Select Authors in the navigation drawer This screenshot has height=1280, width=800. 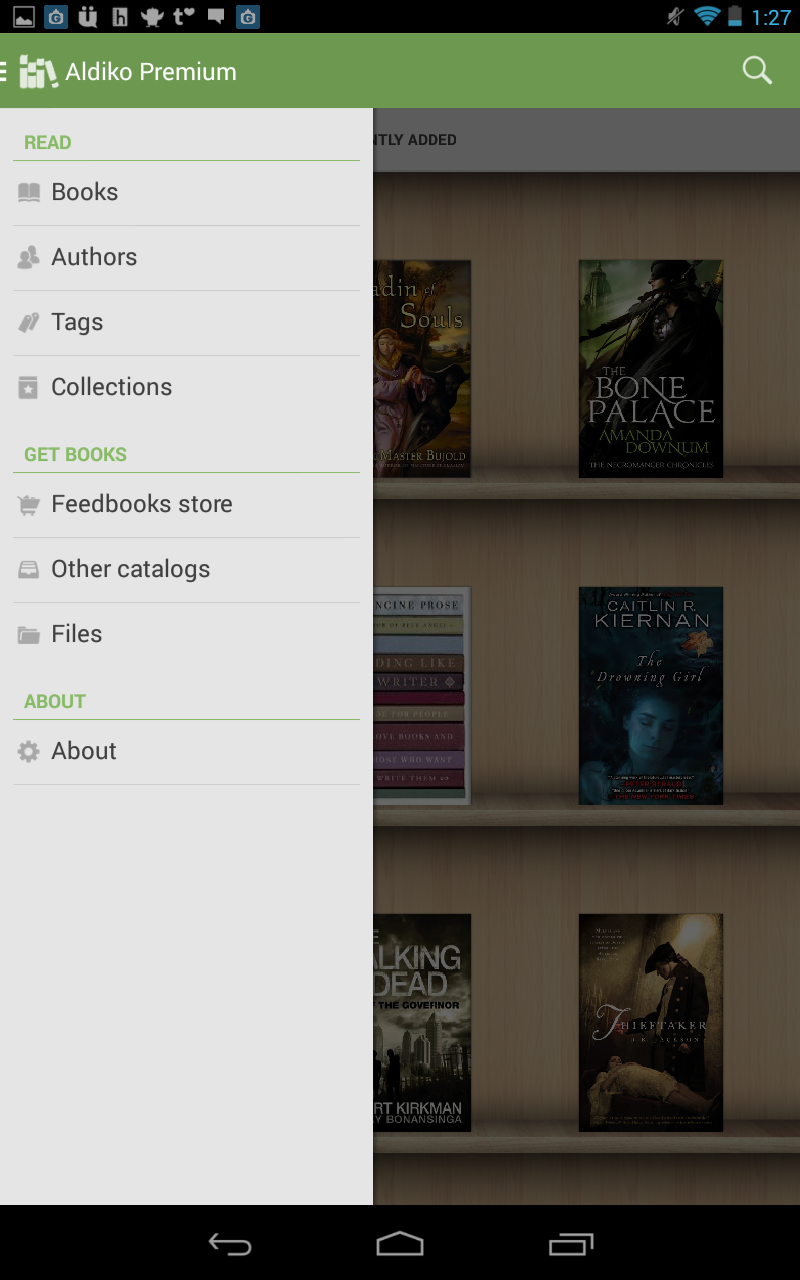pyautogui.click(x=94, y=257)
